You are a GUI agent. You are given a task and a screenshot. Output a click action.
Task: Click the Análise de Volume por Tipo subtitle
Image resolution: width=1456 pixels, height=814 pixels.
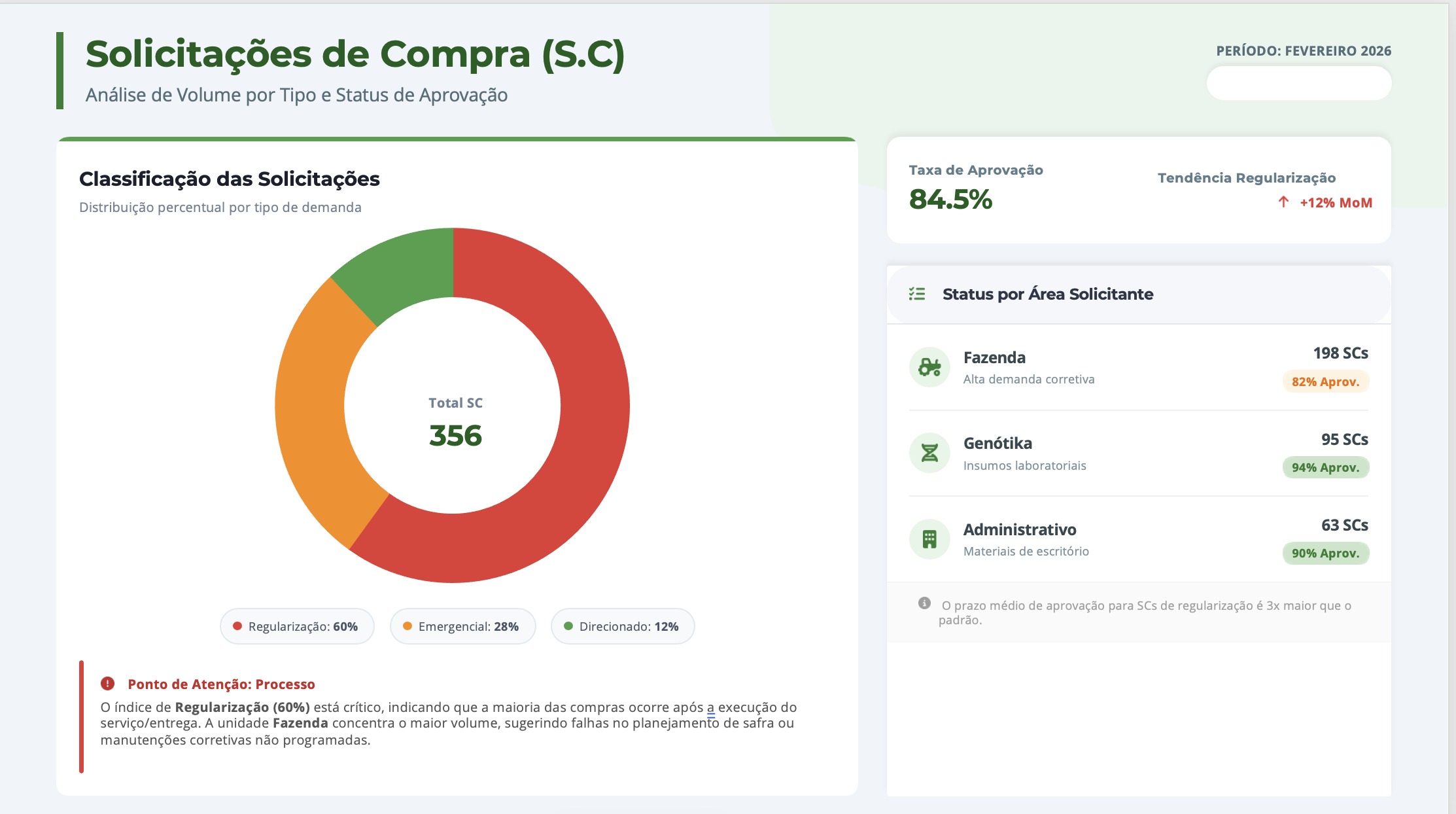click(297, 95)
